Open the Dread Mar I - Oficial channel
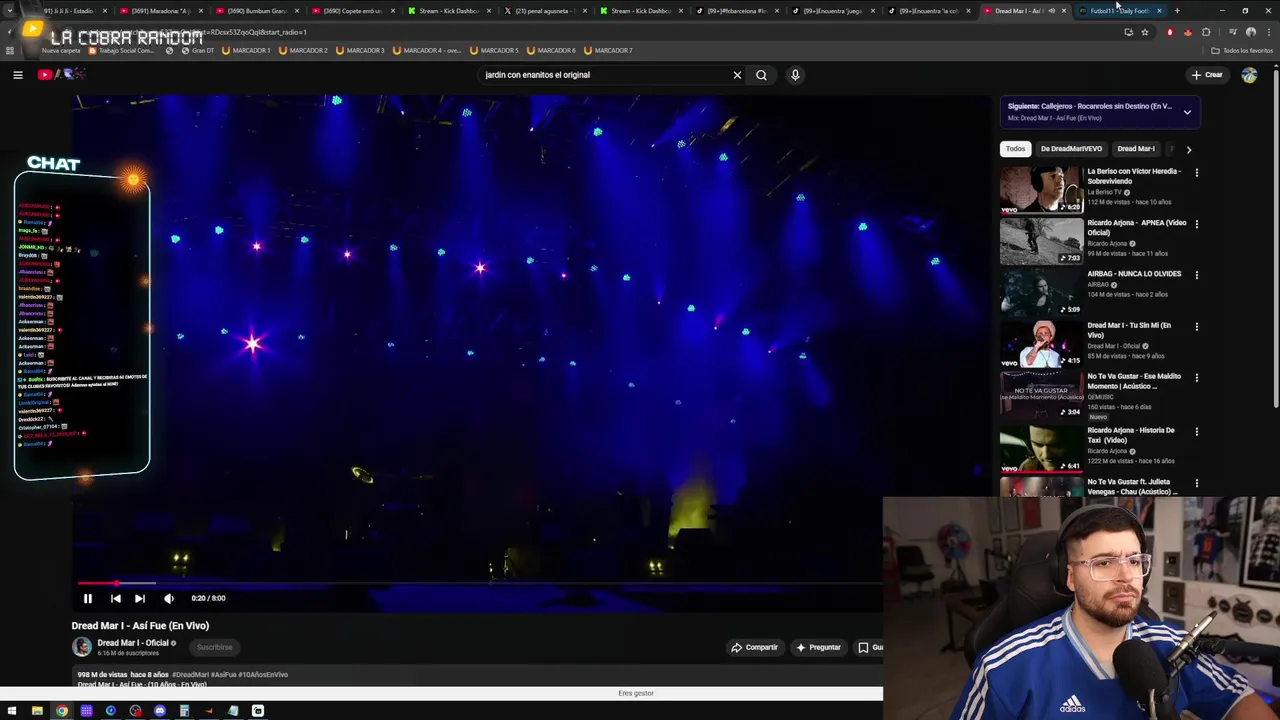Image resolution: width=1280 pixels, height=720 pixels. 133,643
